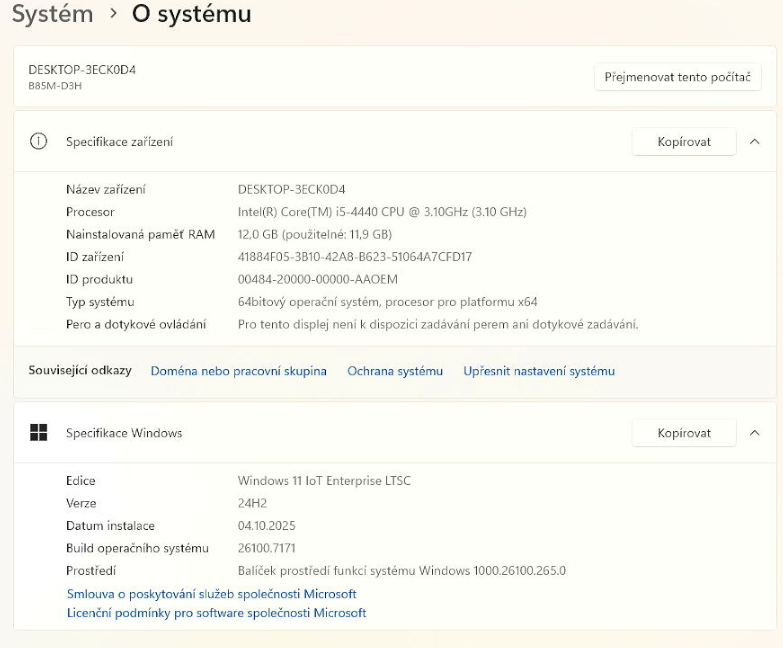Screen dimensions: 783x648
Task: Click the B85M-D3H model text under the PC name
Action: 55,86
